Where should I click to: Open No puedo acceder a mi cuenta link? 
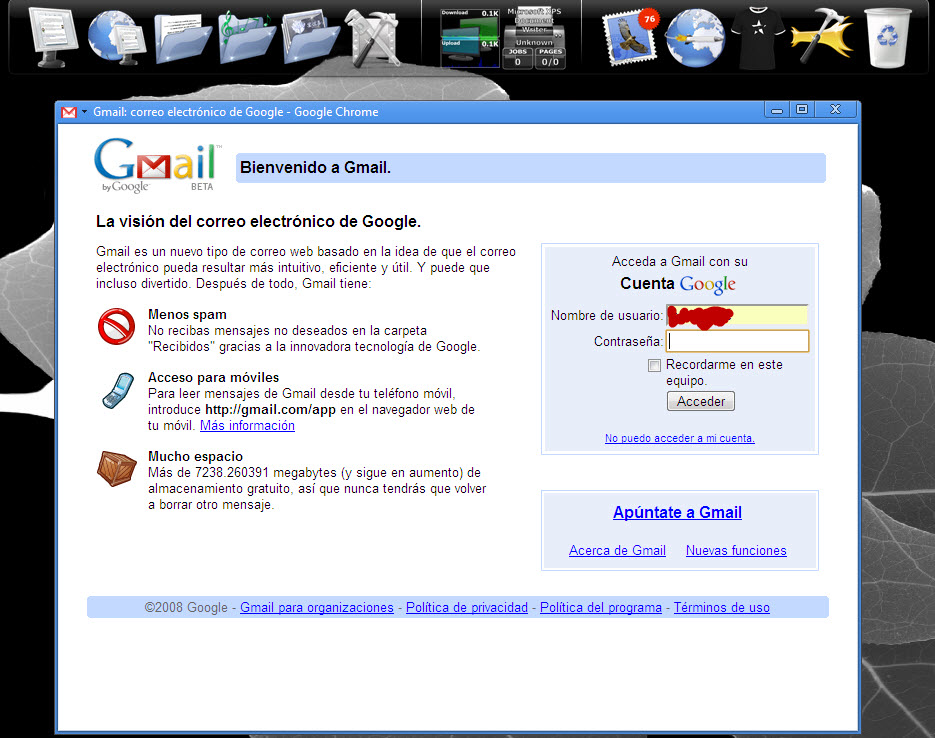680,438
